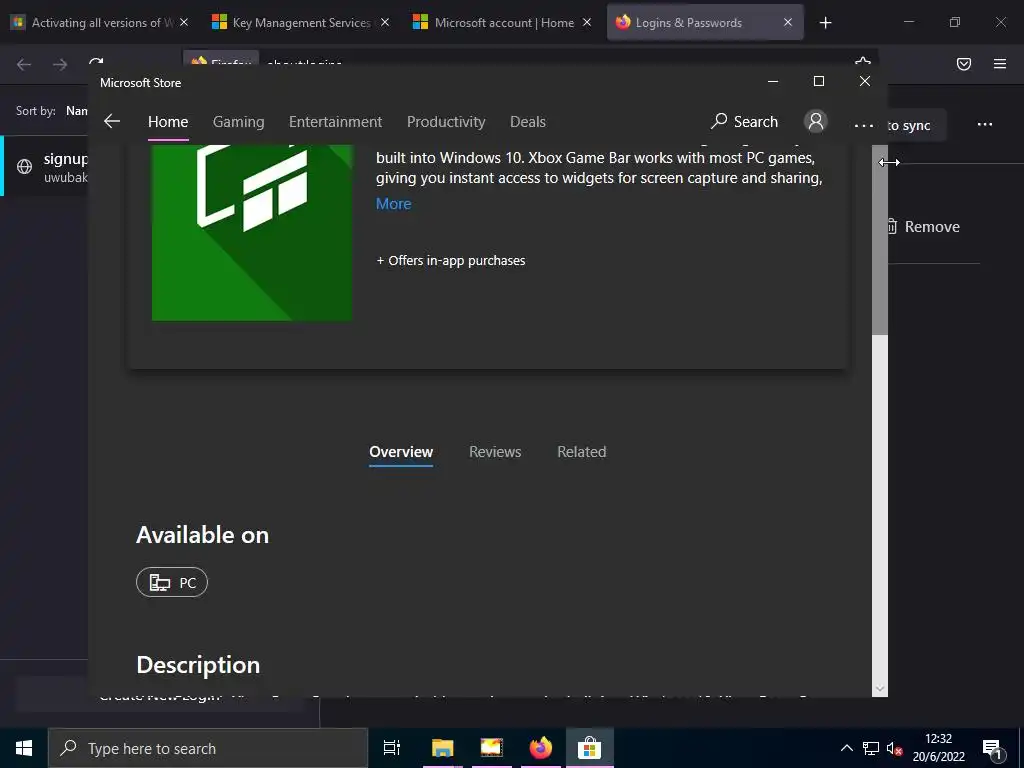This screenshot has width=1024, height=768.
Task: Switch to the Related section
Action: pos(582,452)
